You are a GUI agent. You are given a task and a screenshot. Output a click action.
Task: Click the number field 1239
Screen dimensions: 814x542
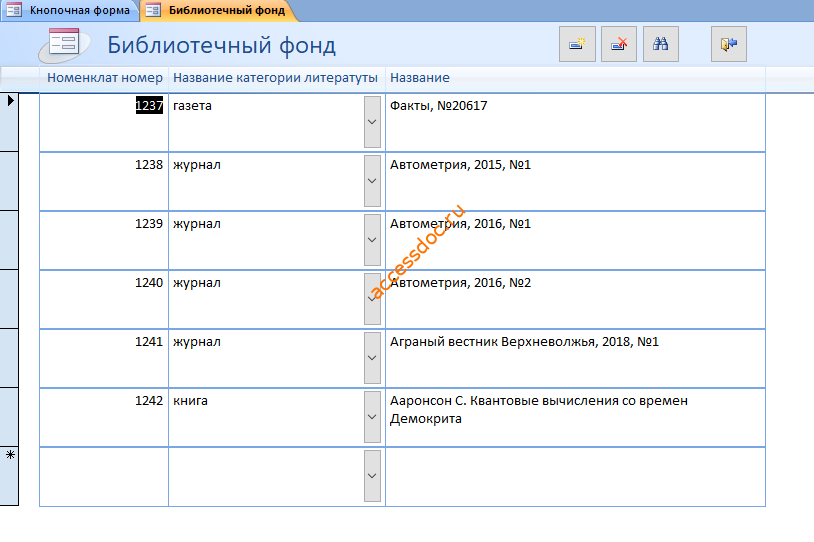tap(104, 240)
